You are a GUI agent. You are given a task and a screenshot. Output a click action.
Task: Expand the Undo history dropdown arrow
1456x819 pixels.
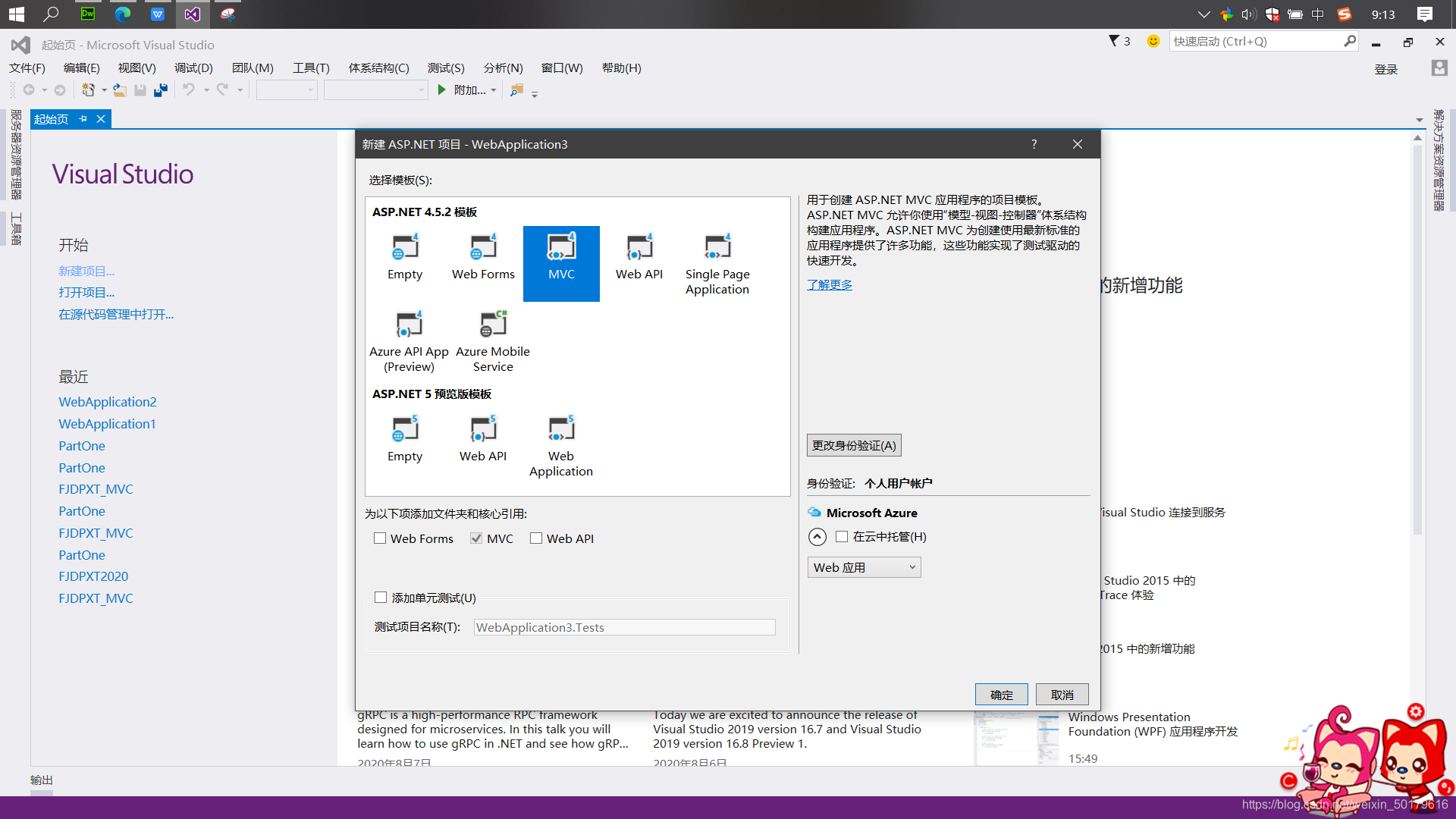pyautogui.click(x=206, y=90)
